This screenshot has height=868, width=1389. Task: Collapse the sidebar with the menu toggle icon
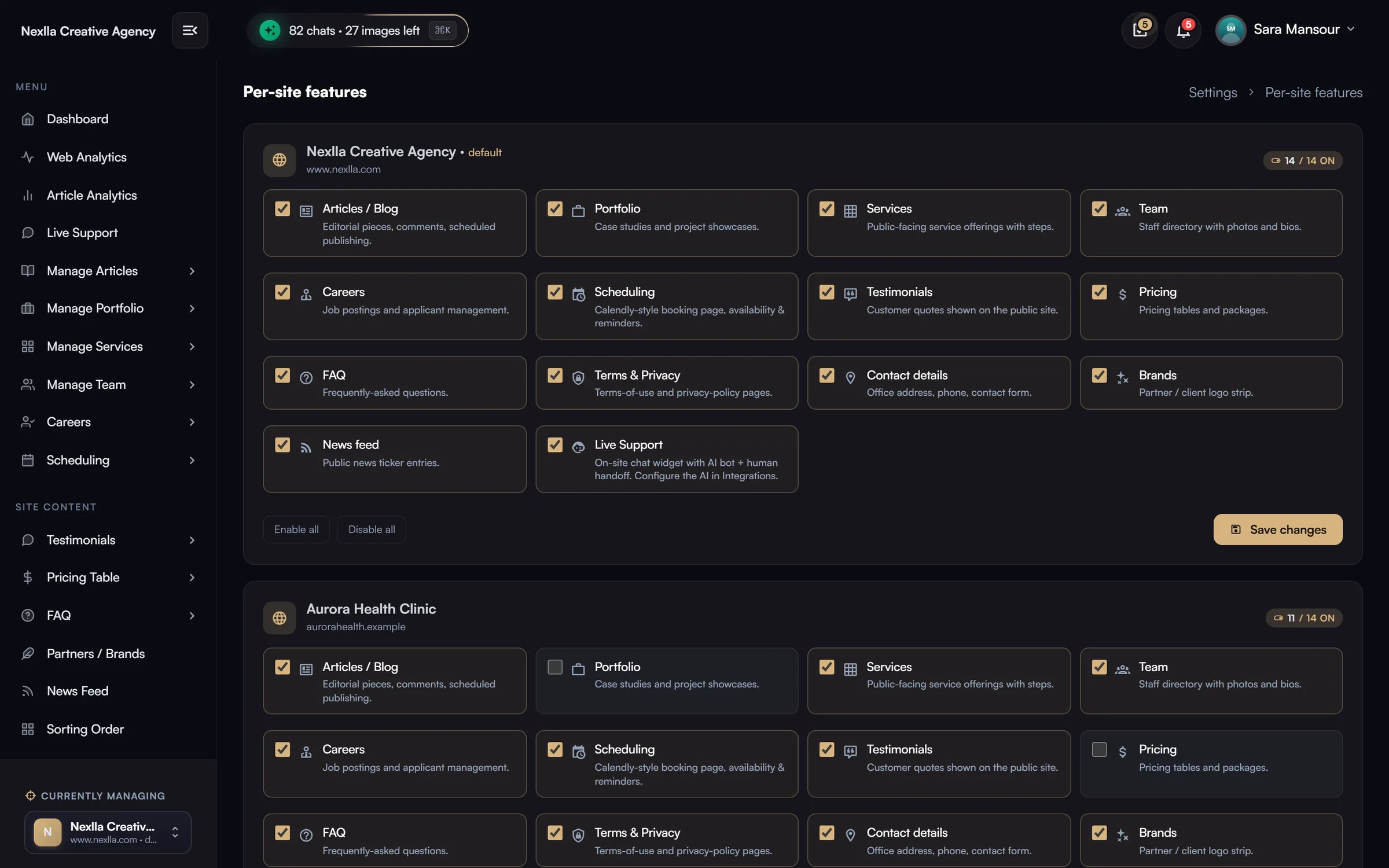190,30
